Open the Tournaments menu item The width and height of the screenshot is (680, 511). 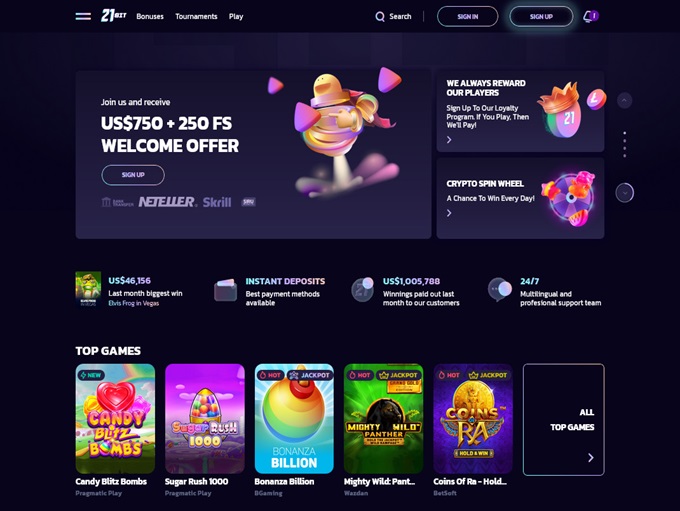point(196,16)
